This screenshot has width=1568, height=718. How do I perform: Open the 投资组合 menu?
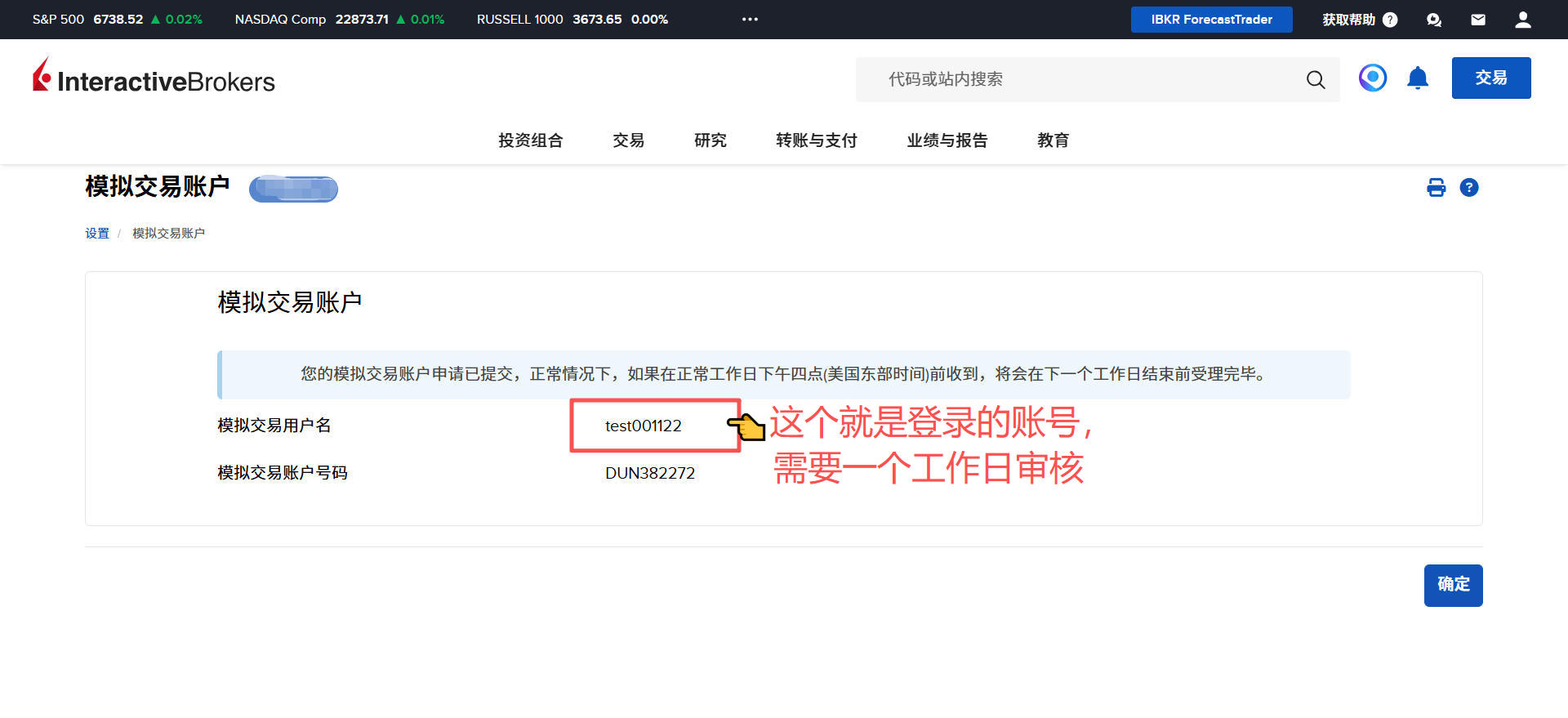(x=530, y=140)
